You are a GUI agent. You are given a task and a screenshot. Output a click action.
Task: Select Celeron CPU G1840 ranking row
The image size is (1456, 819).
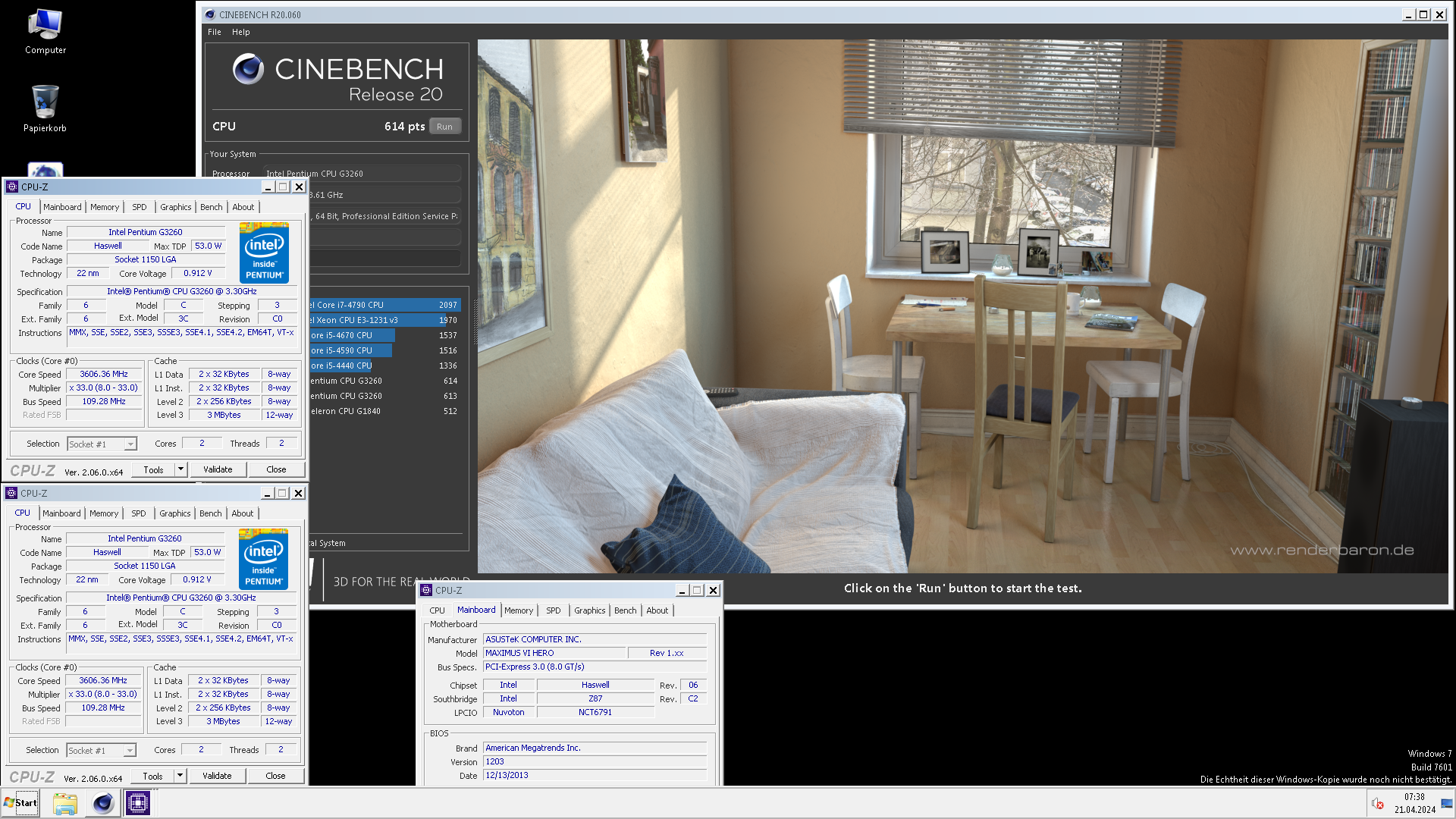tap(384, 411)
